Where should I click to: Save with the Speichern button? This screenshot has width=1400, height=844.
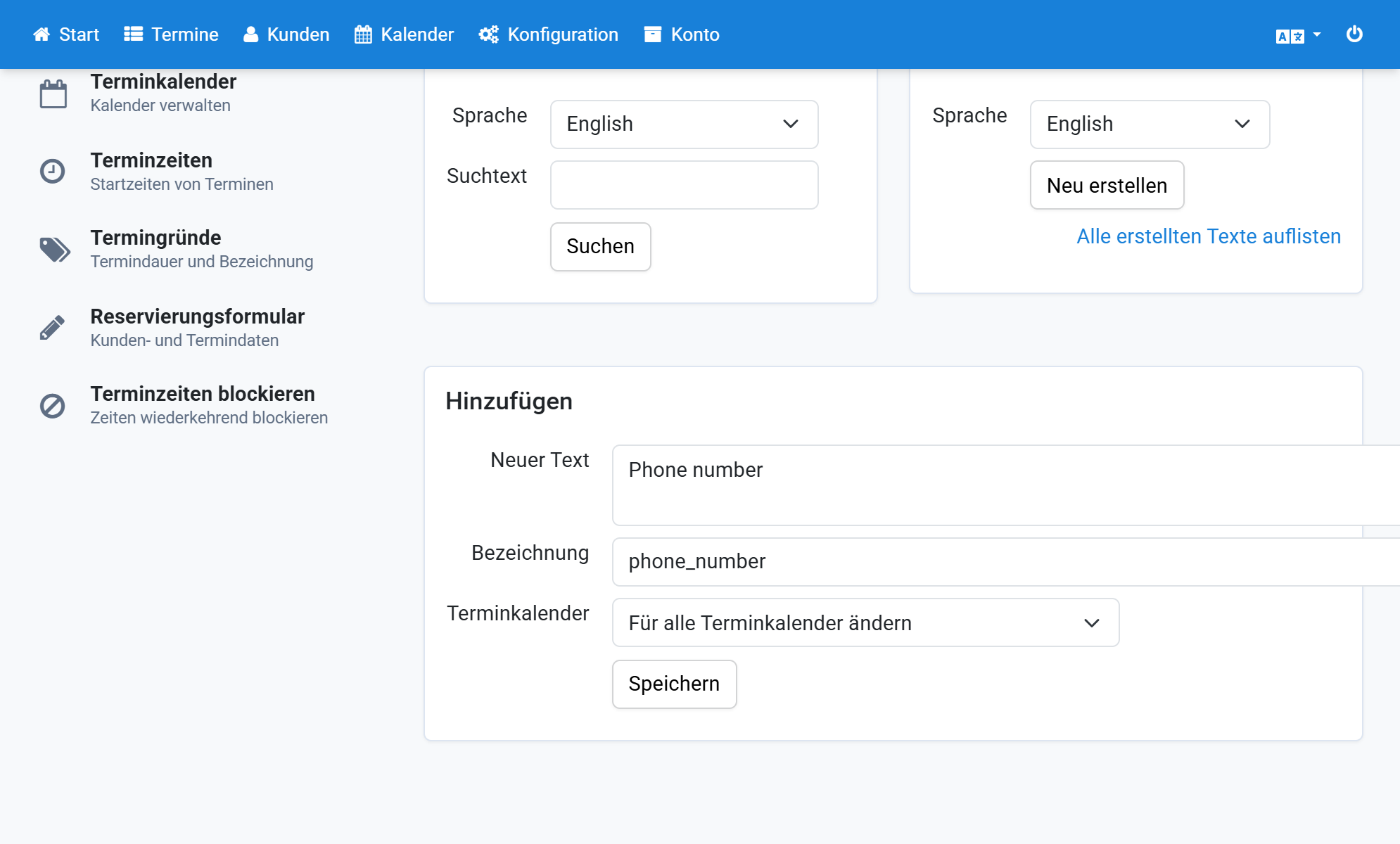[674, 684]
